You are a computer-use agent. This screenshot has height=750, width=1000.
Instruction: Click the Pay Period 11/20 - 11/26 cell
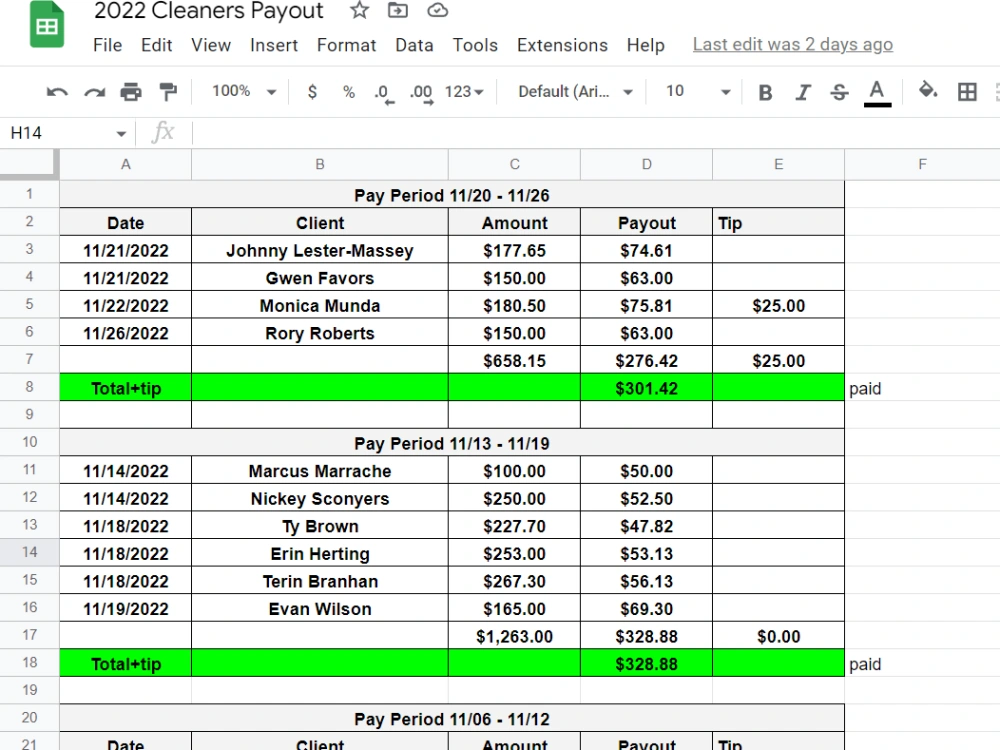point(452,195)
